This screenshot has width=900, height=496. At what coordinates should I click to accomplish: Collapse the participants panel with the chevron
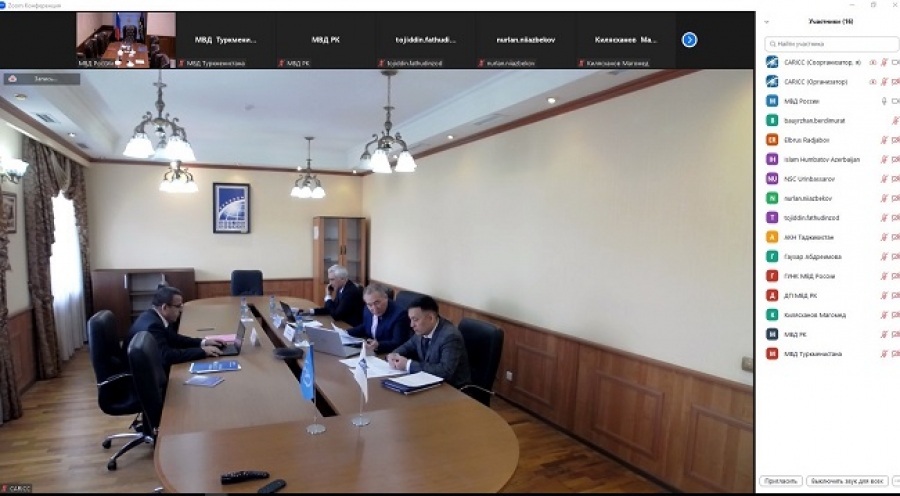[x=767, y=21]
